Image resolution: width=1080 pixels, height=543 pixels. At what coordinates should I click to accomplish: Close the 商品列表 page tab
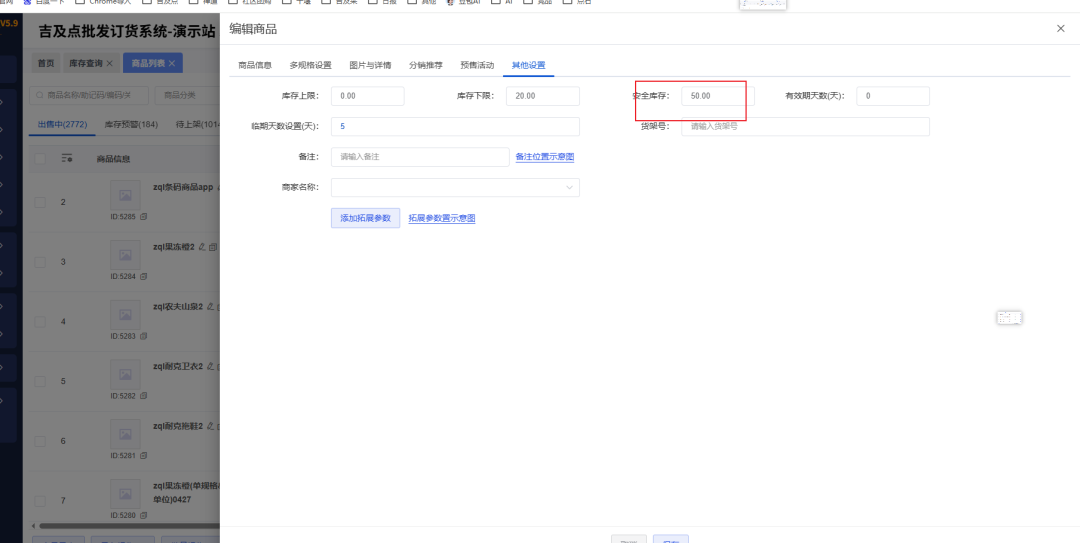(x=172, y=63)
